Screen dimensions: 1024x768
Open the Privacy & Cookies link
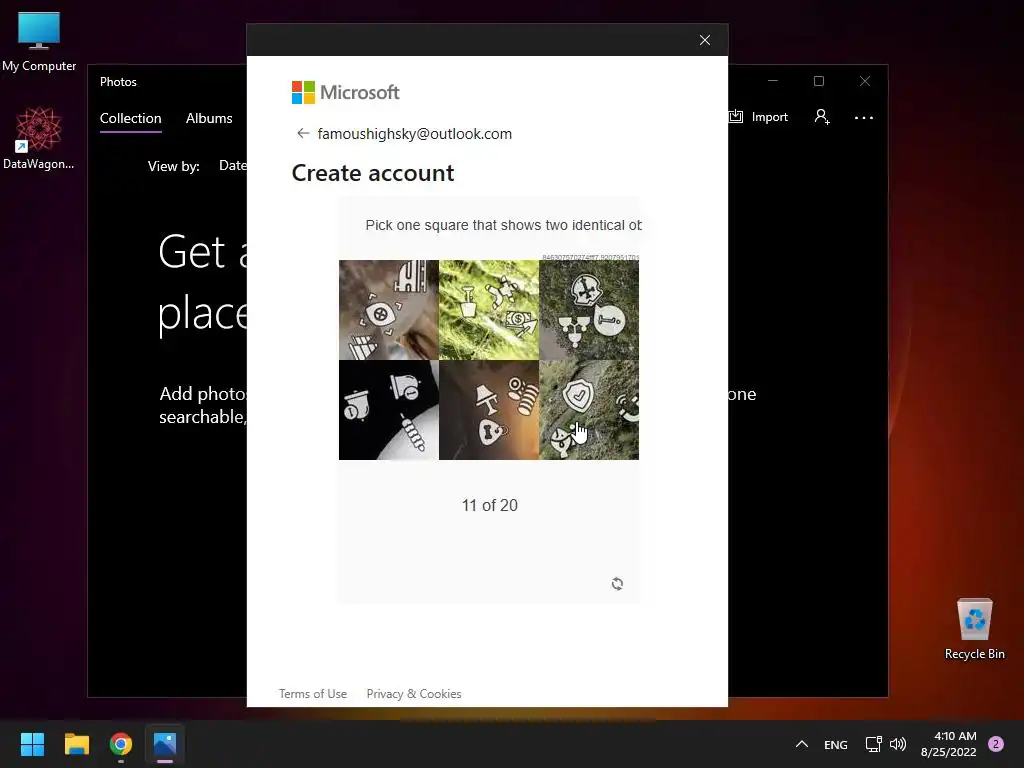click(x=414, y=694)
